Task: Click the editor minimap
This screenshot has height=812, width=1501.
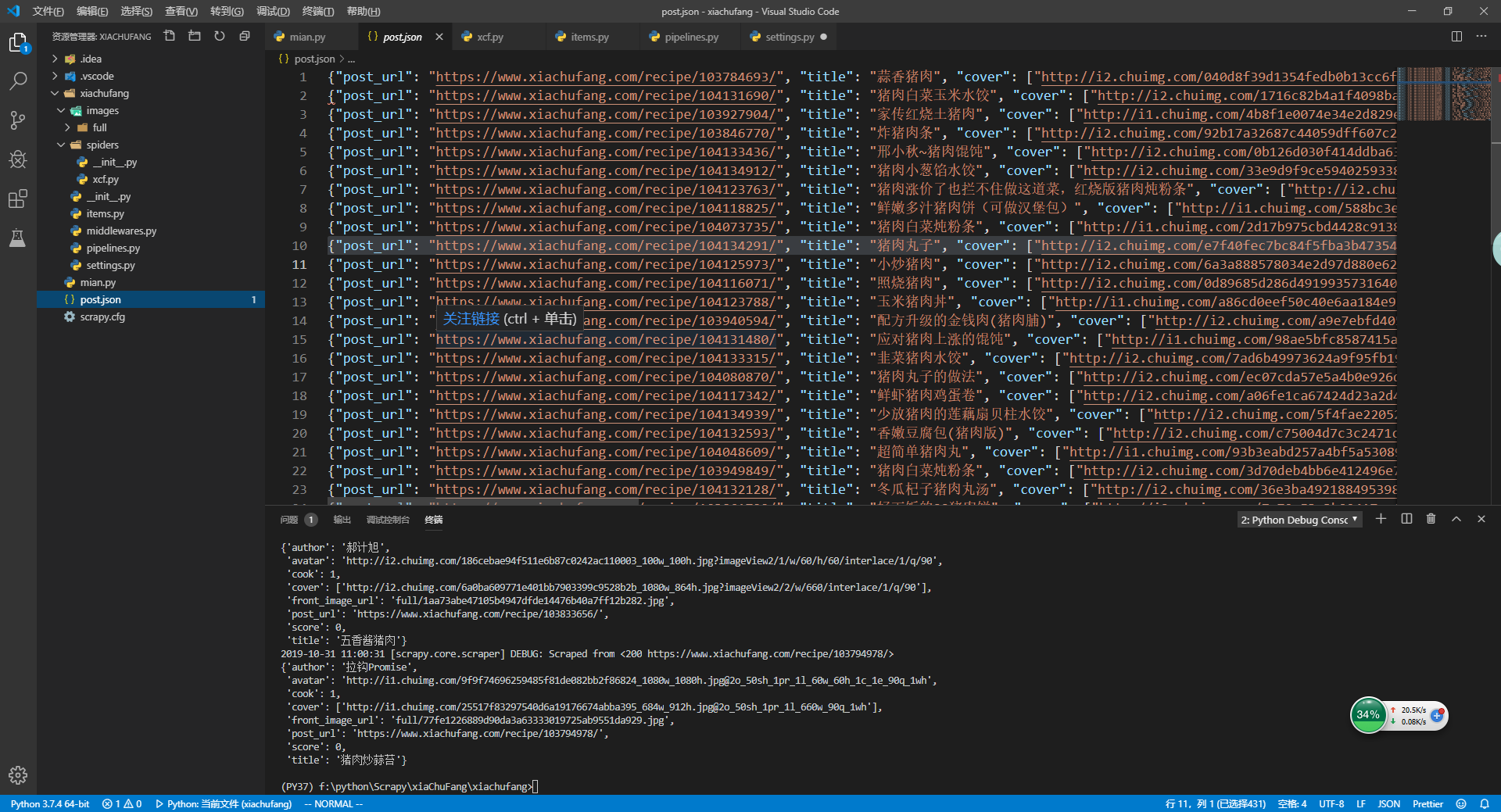Action: (x=1444, y=94)
